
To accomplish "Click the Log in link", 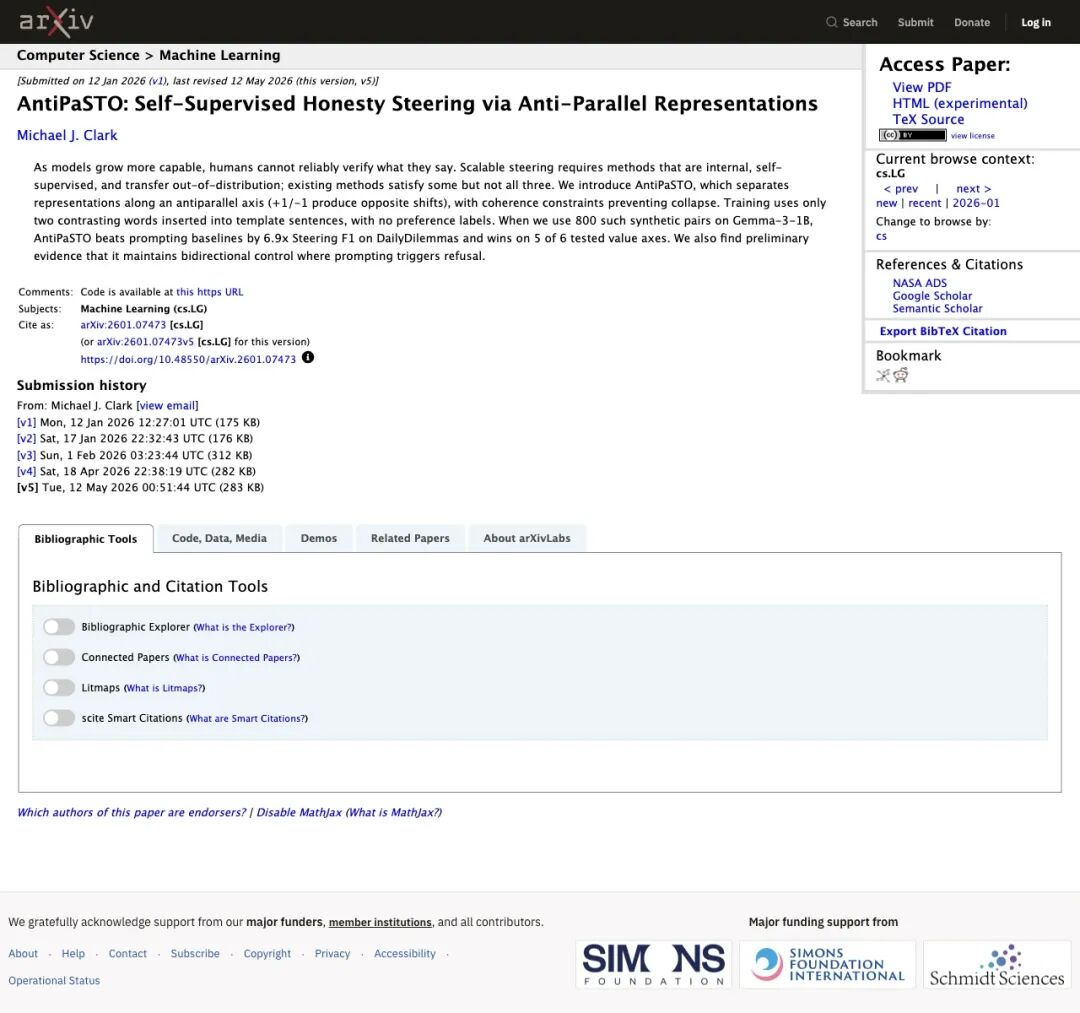I will pos(1036,22).
